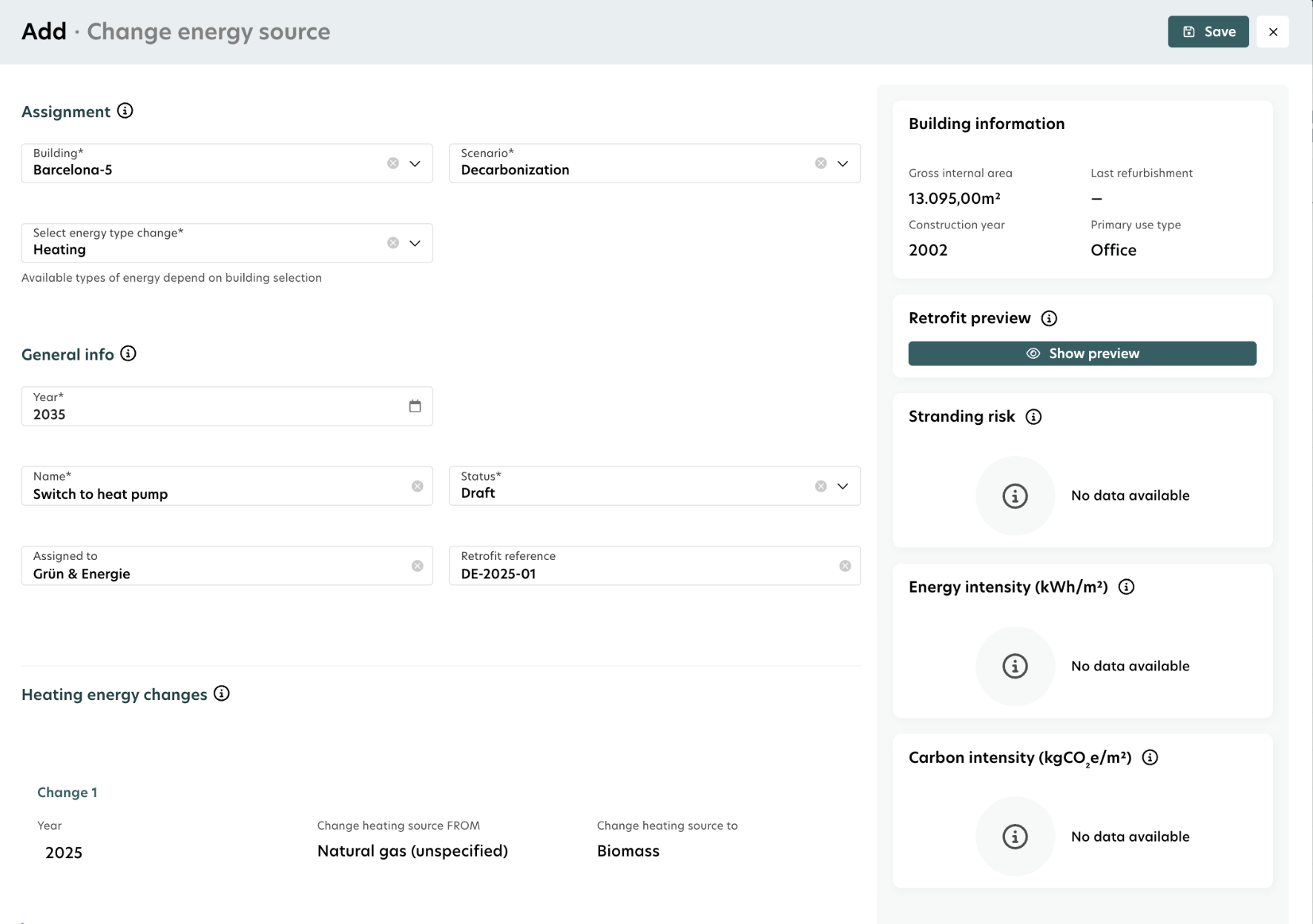The height and width of the screenshot is (924, 1313).
Task: Clear the Status Draft selection
Action: pyautogui.click(x=820, y=486)
